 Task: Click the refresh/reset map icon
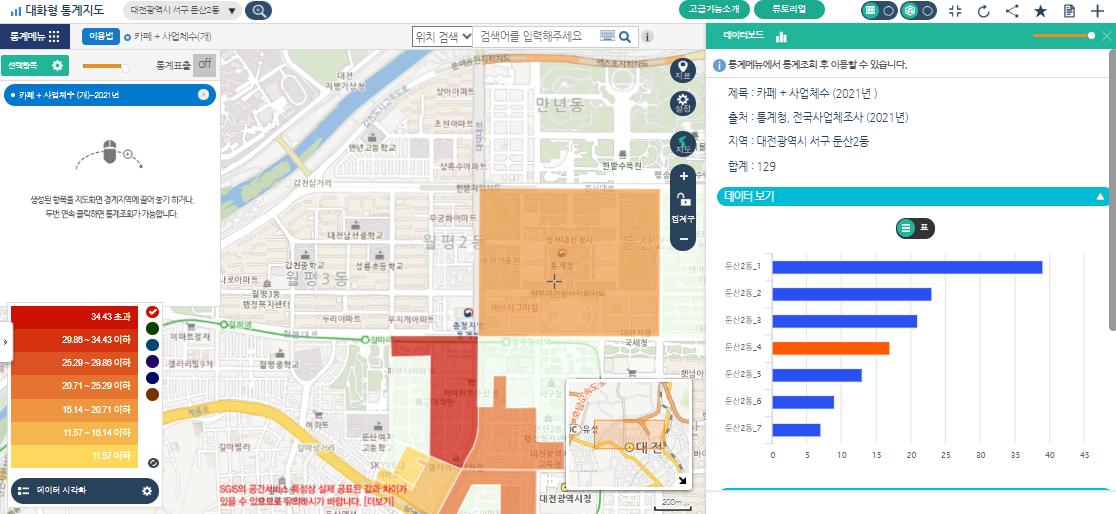[983, 11]
